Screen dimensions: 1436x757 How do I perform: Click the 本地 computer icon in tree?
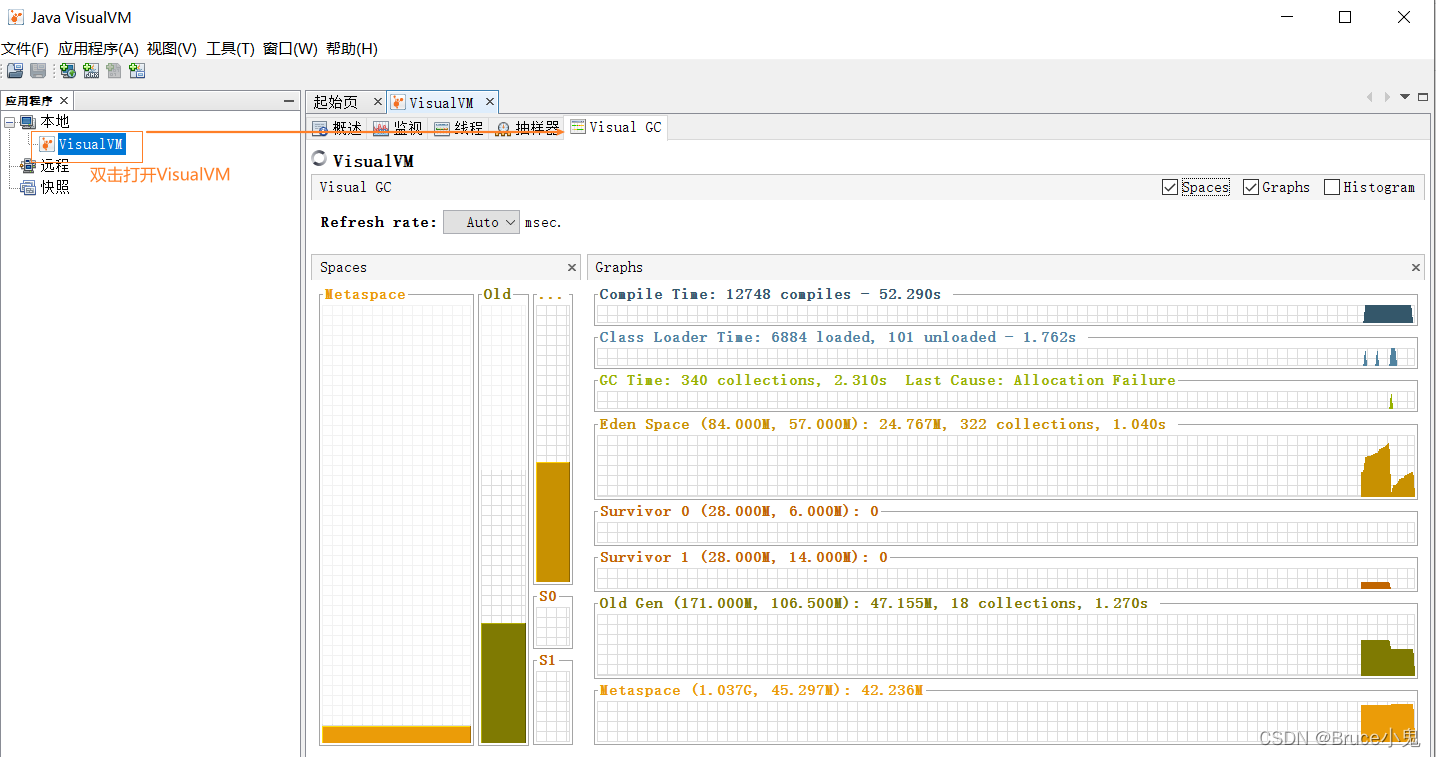click(28, 122)
